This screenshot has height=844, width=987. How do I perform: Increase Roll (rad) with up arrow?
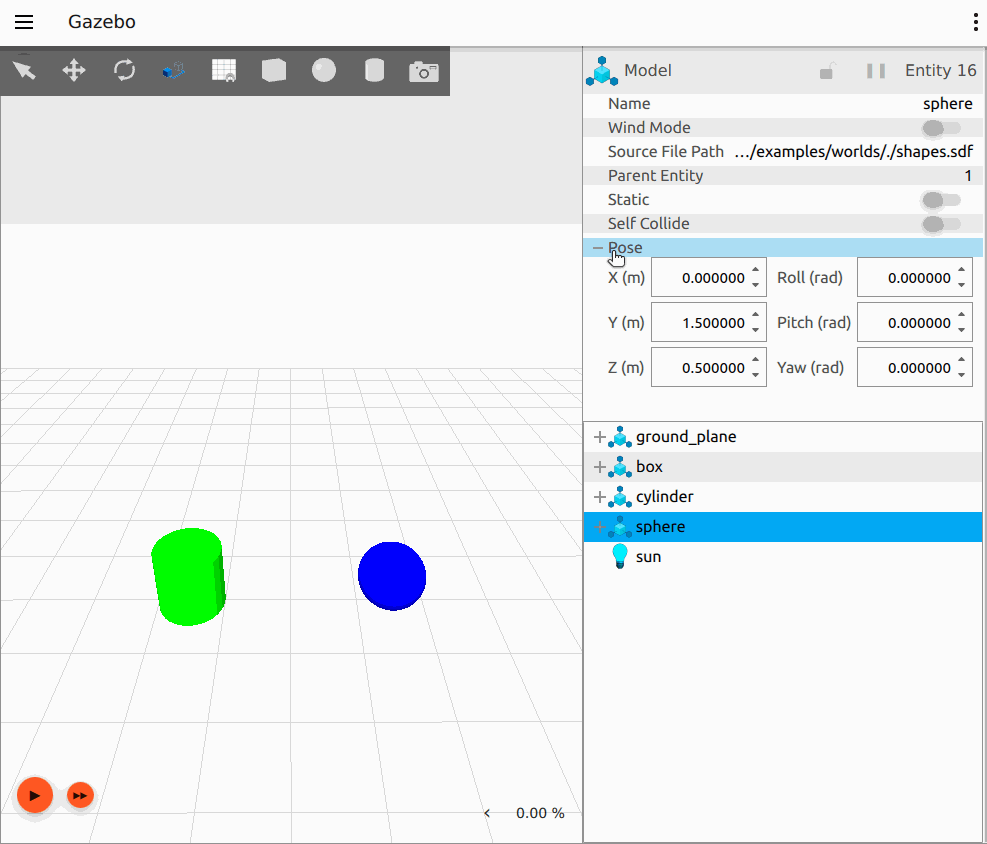click(x=961, y=270)
